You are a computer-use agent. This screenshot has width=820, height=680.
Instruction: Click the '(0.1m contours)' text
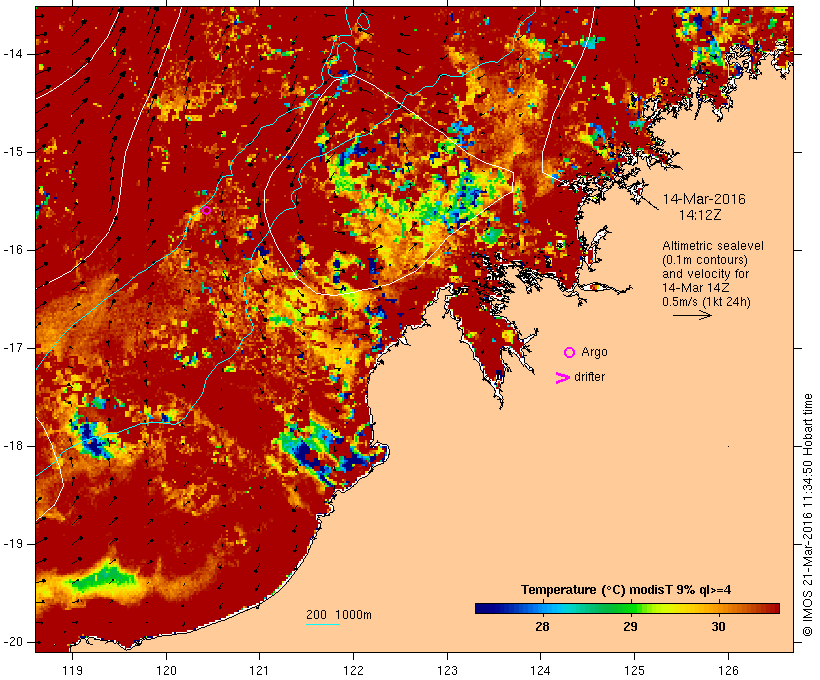(x=704, y=260)
